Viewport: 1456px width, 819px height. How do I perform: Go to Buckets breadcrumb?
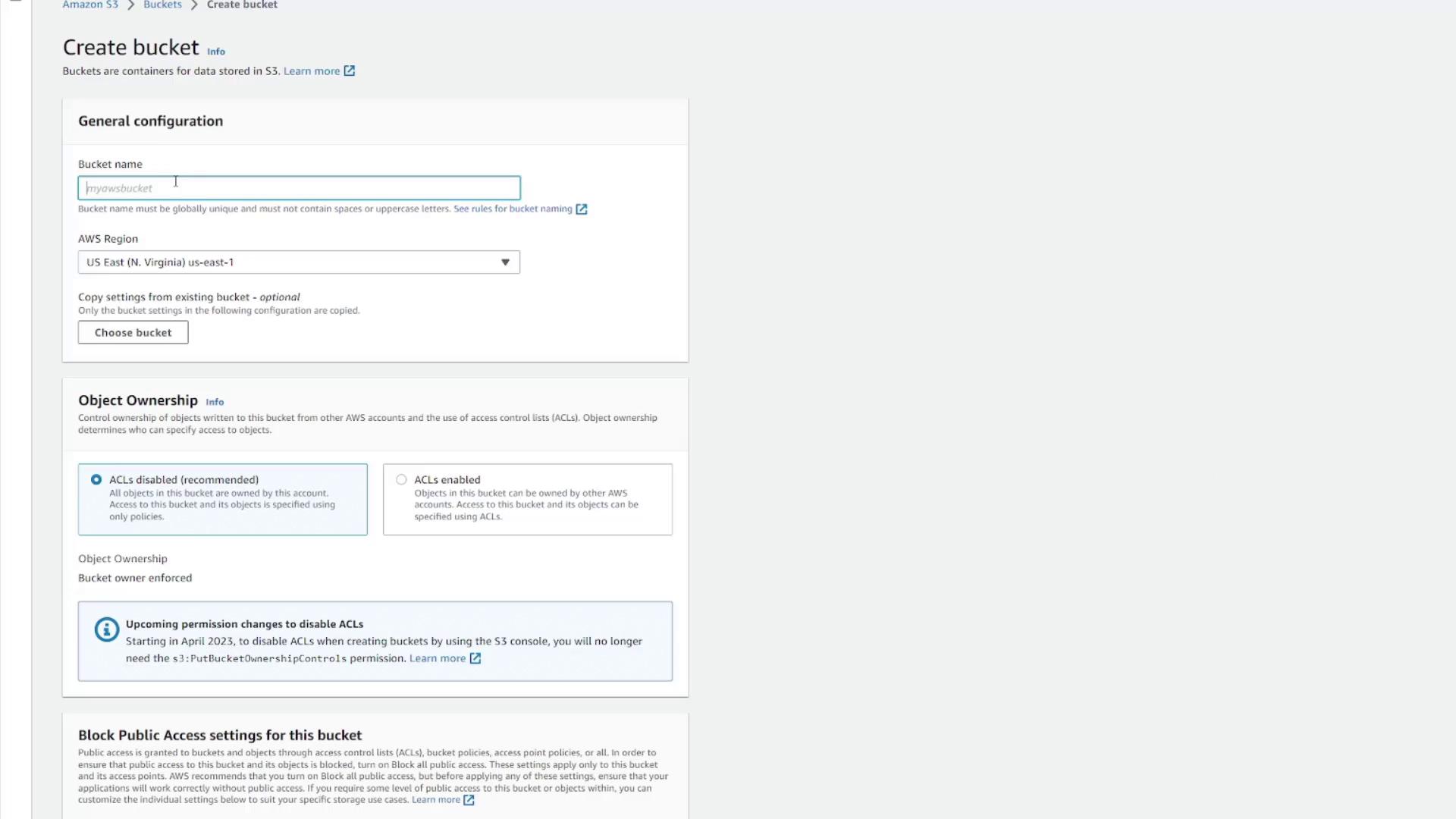[162, 5]
